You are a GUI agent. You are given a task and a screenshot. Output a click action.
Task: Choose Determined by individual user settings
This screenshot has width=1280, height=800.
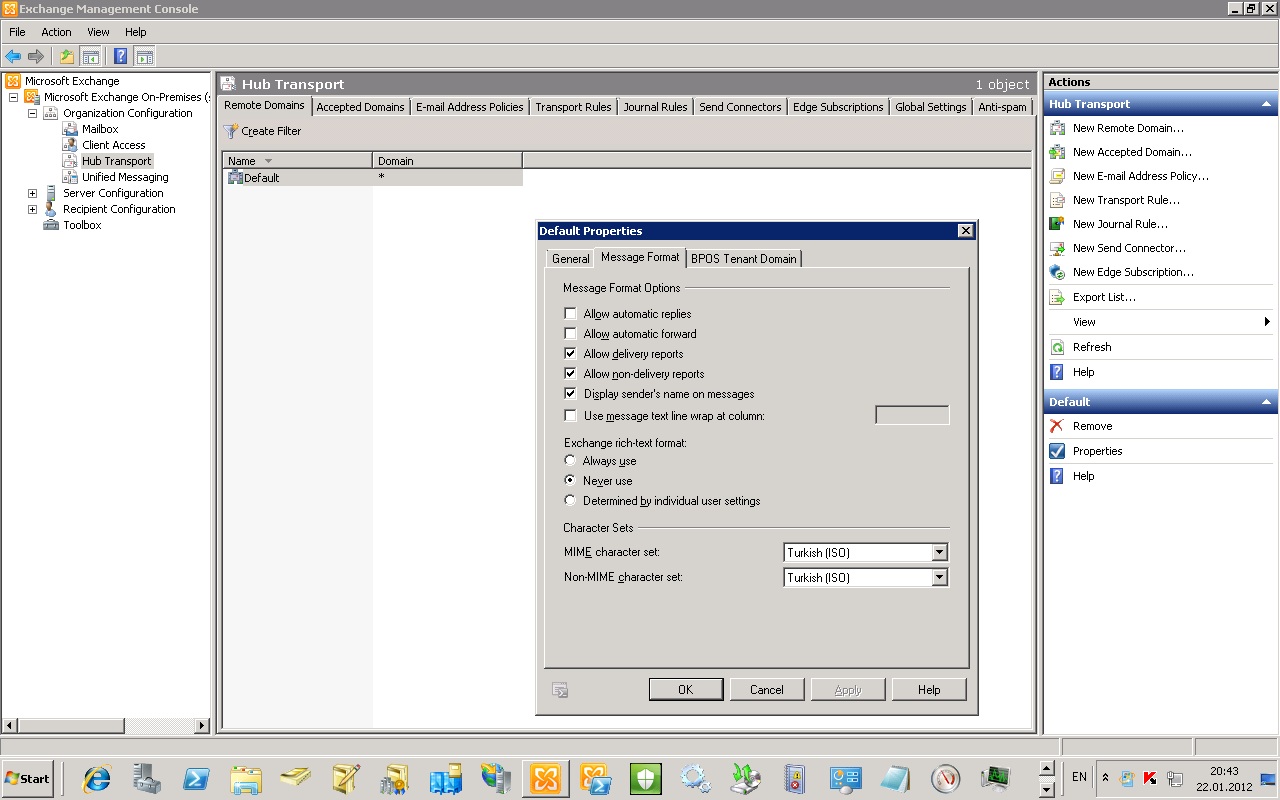coord(570,501)
